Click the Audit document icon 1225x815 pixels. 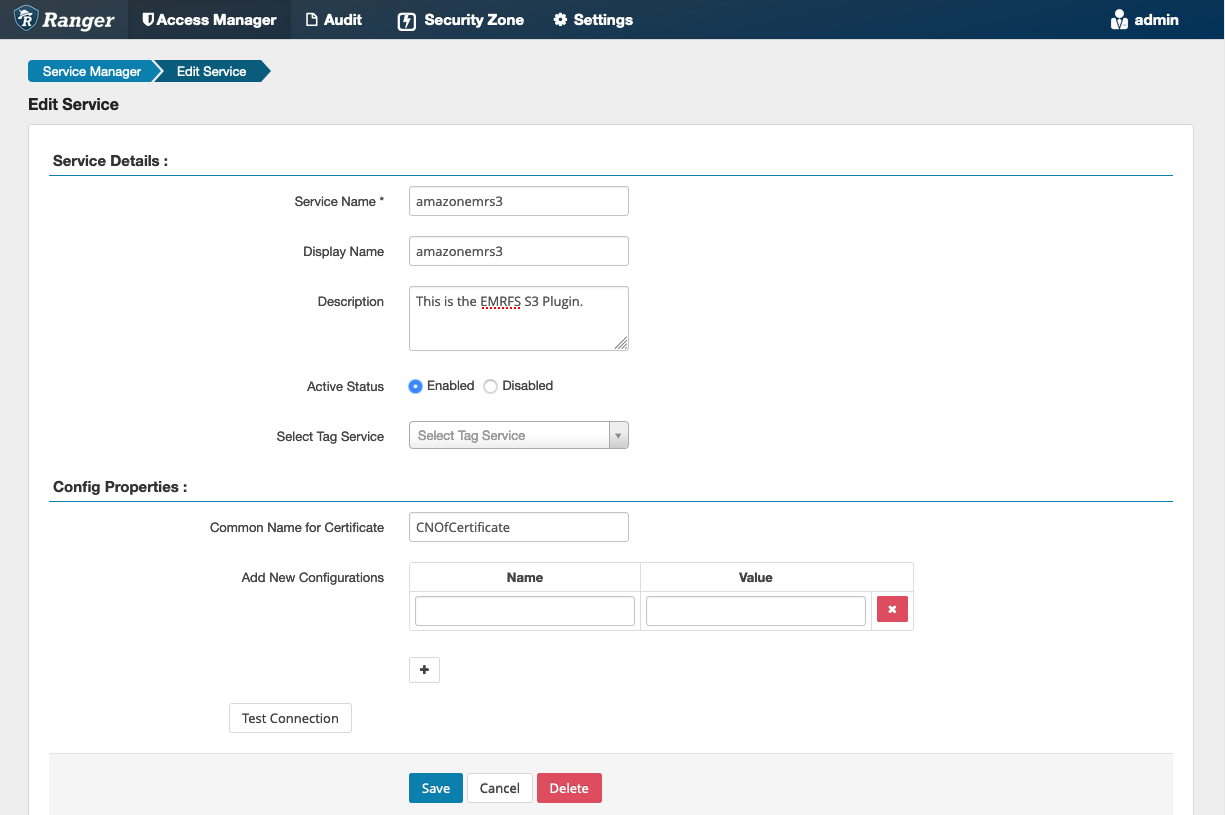click(x=312, y=20)
